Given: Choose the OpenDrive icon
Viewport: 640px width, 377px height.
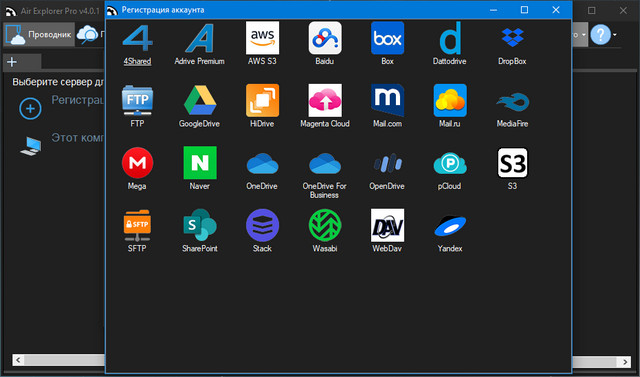Looking at the screenshot, I should [x=387, y=163].
